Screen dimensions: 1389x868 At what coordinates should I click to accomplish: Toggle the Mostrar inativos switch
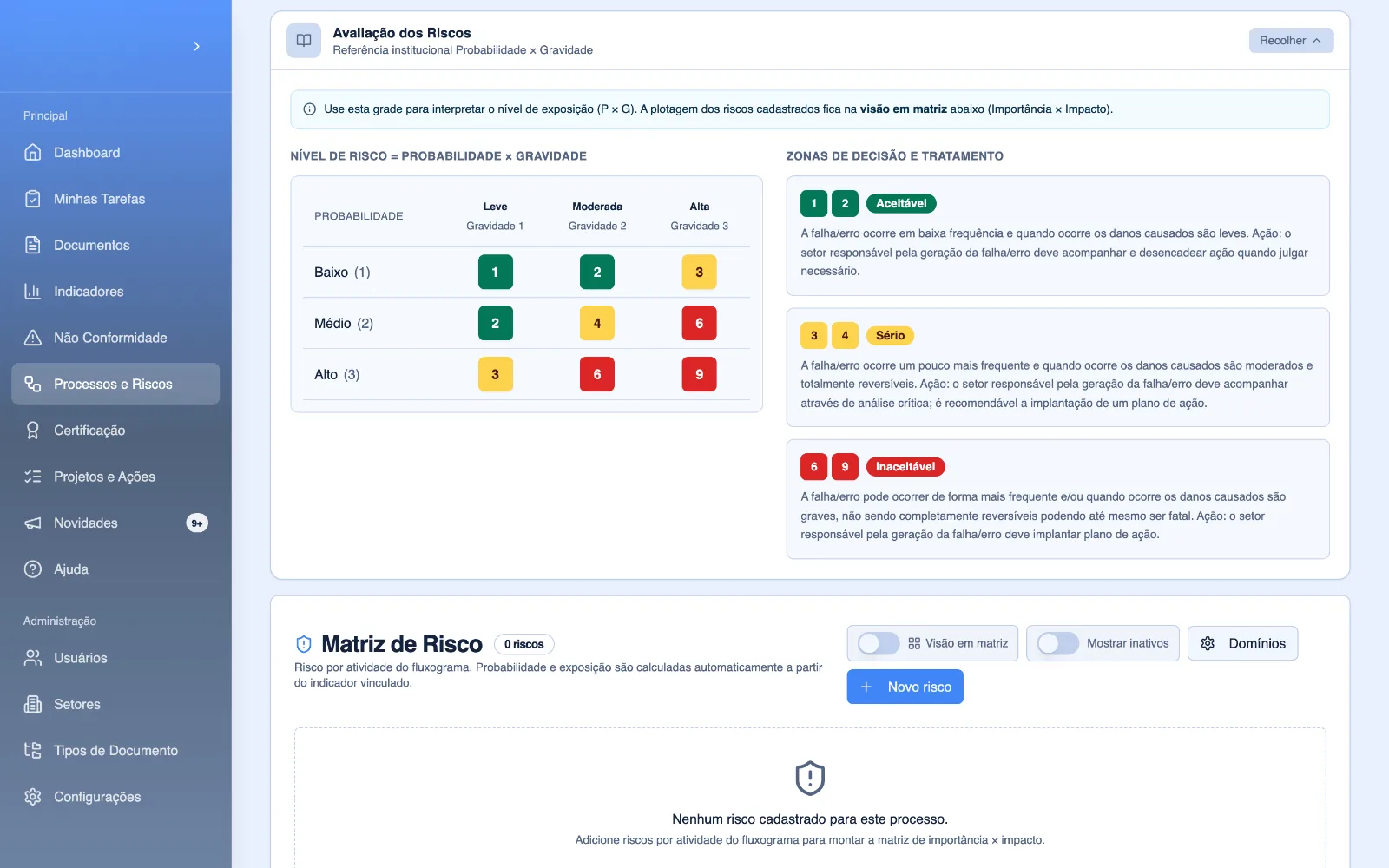pos(1057,643)
